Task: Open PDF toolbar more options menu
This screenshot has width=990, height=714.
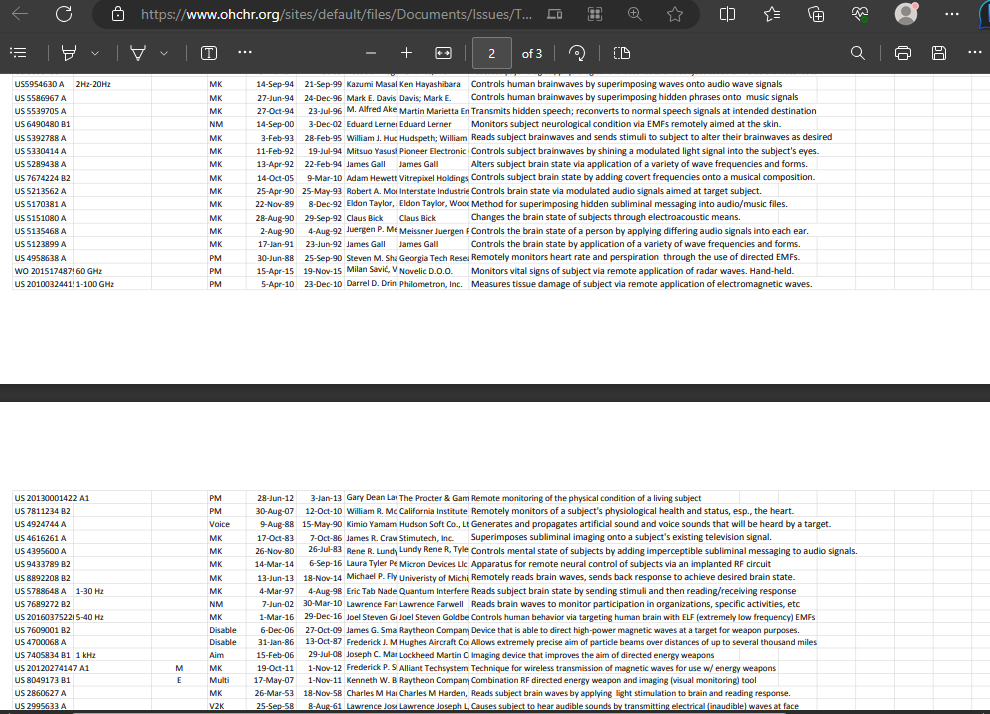Action: click(x=975, y=52)
